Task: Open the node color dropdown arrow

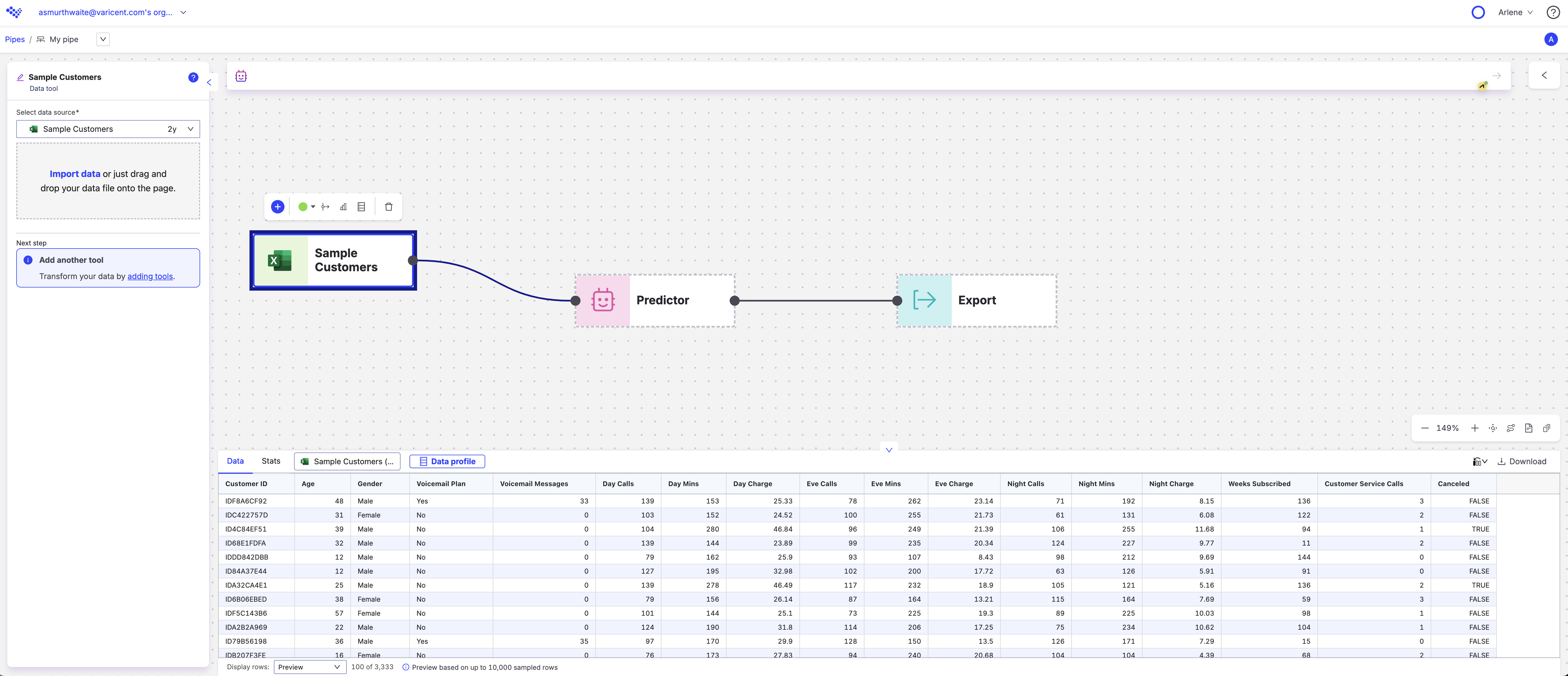Action: [313, 206]
